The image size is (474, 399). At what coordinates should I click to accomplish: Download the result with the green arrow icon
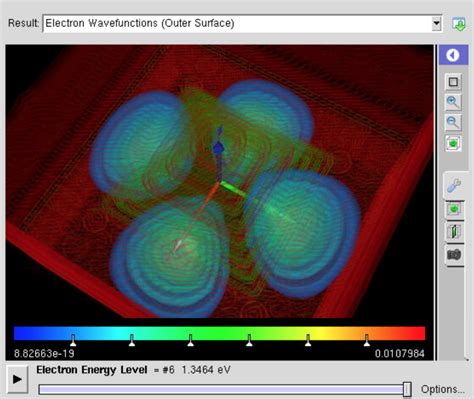click(459, 24)
